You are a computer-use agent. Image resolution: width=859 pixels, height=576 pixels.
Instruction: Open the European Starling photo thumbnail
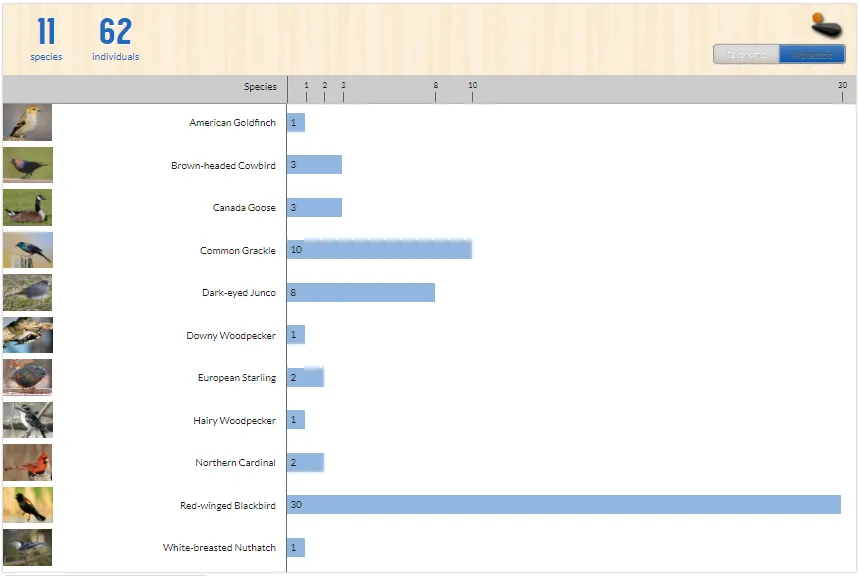pos(27,377)
